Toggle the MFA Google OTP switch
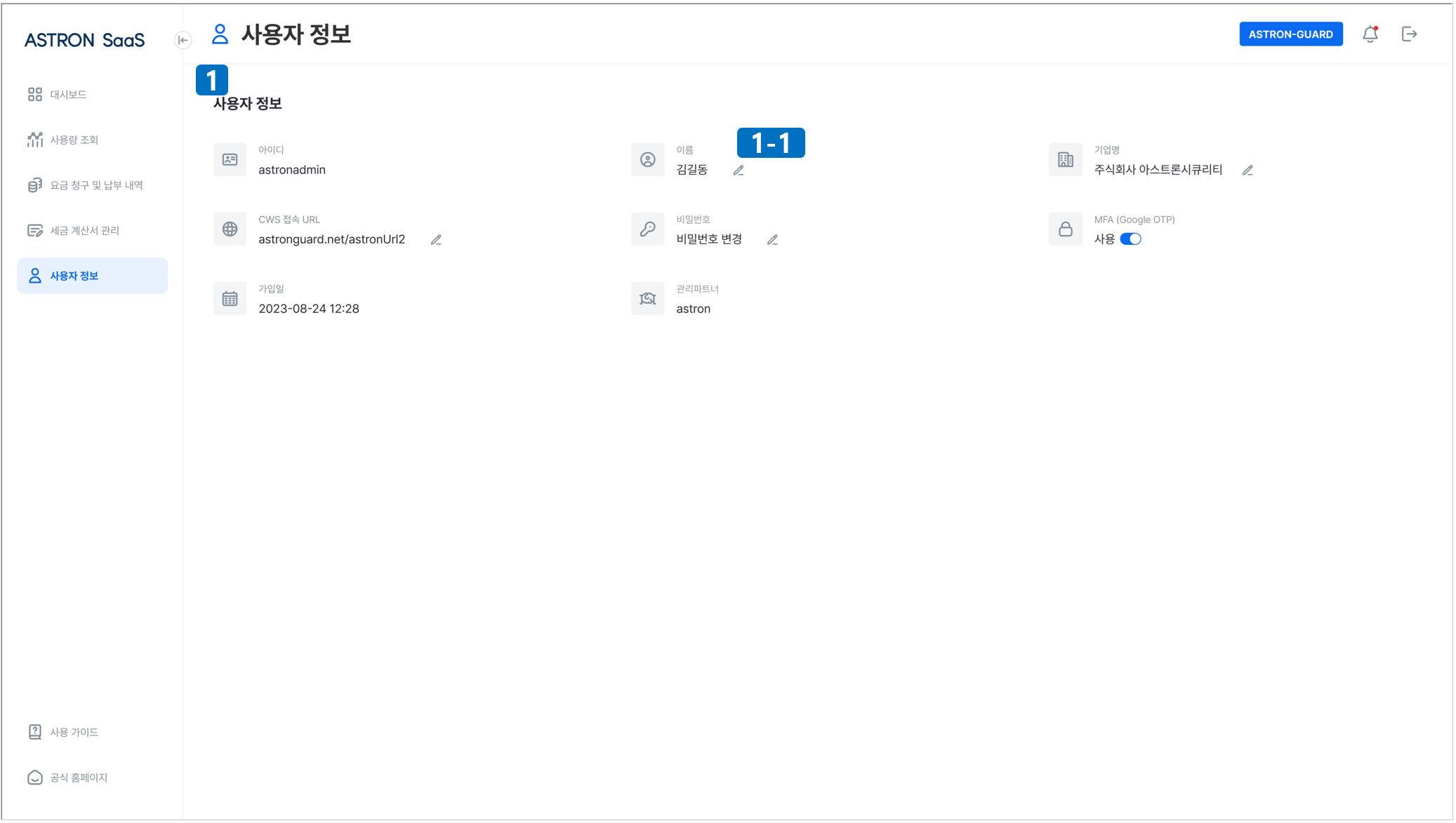Viewport: 1456px width, 823px height. (1130, 239)
